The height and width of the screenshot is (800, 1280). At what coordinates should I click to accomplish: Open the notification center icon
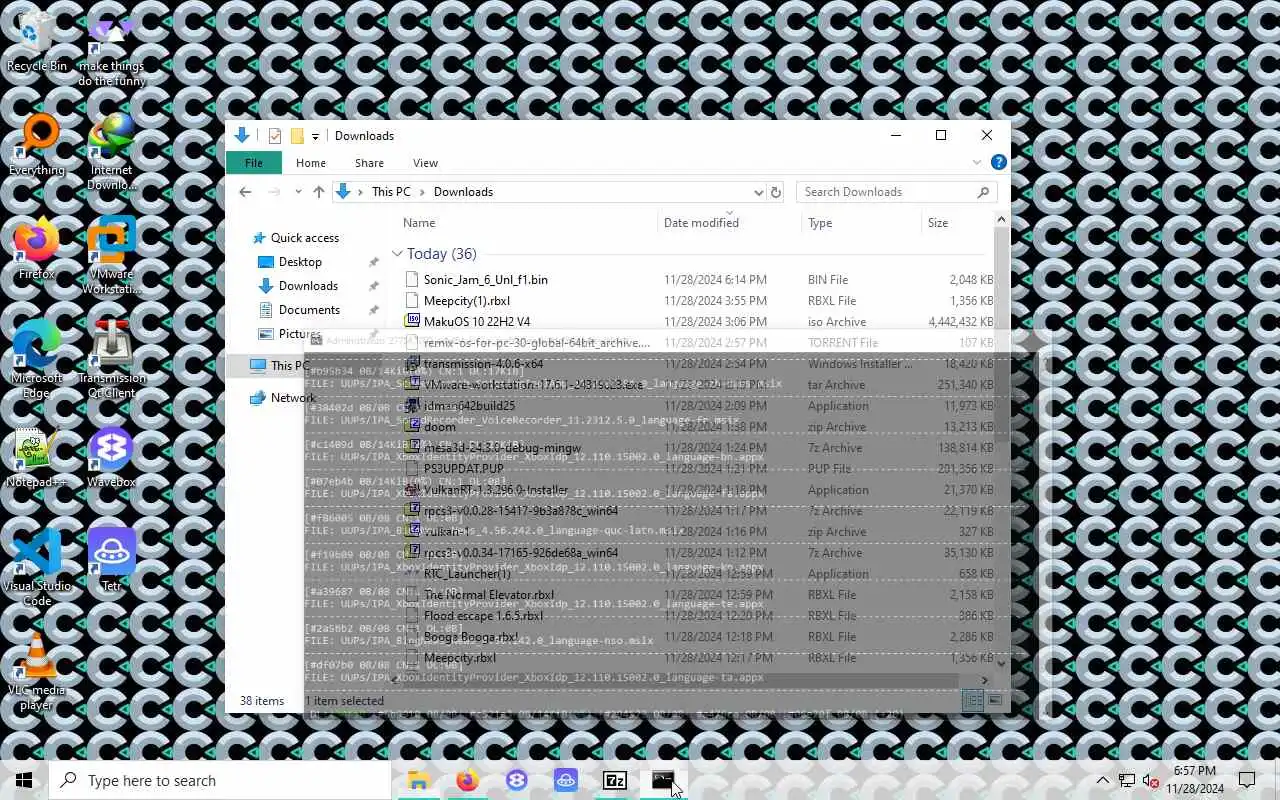[x=1247, y=780]
